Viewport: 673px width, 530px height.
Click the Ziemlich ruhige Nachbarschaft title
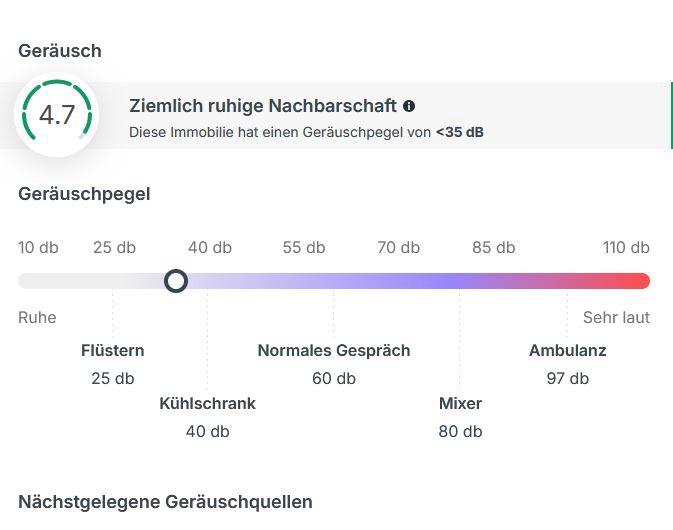[263, 106]
